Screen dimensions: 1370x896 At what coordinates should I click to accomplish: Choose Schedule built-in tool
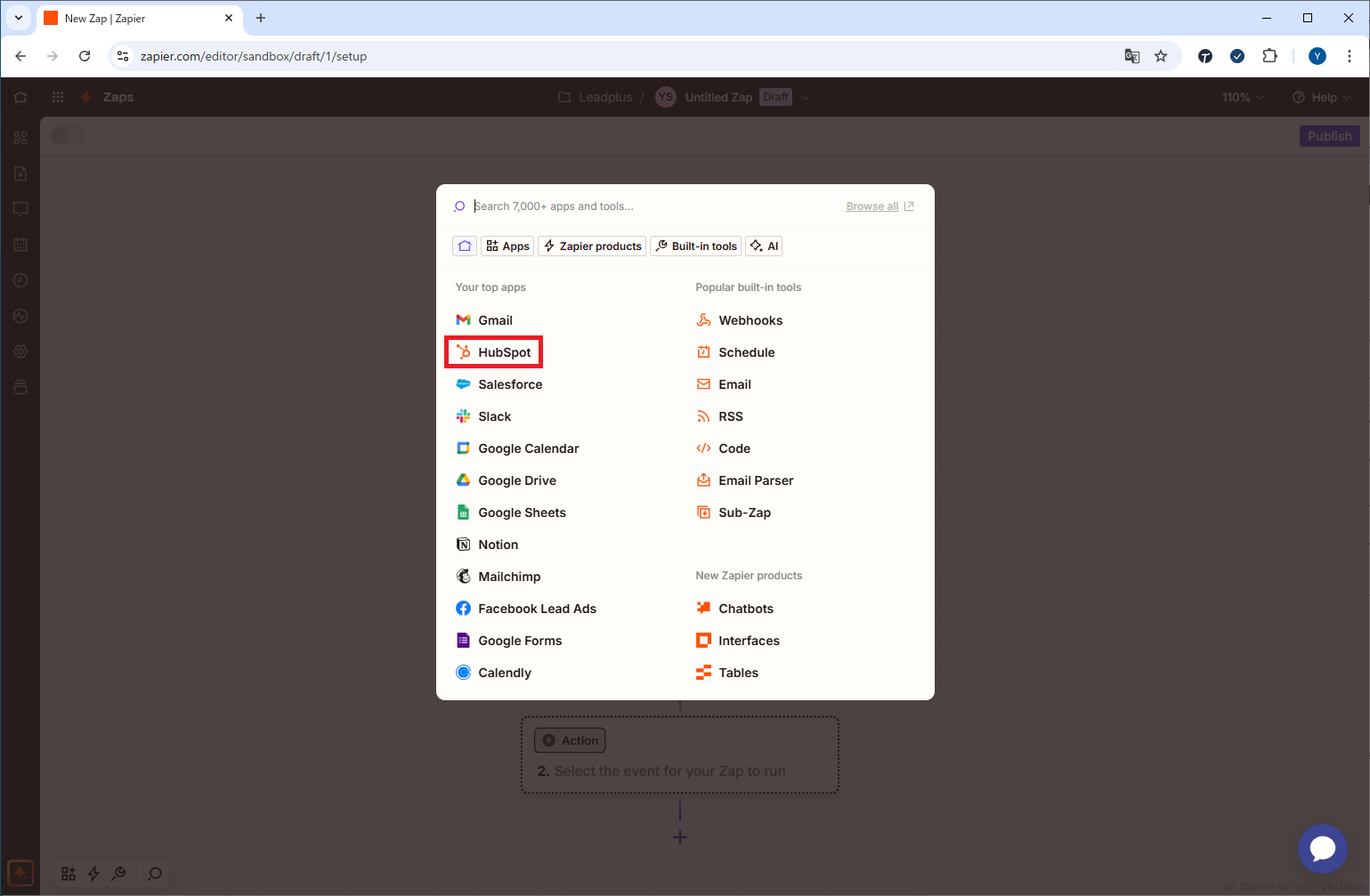pyautogui.click(x=735, y=352)
